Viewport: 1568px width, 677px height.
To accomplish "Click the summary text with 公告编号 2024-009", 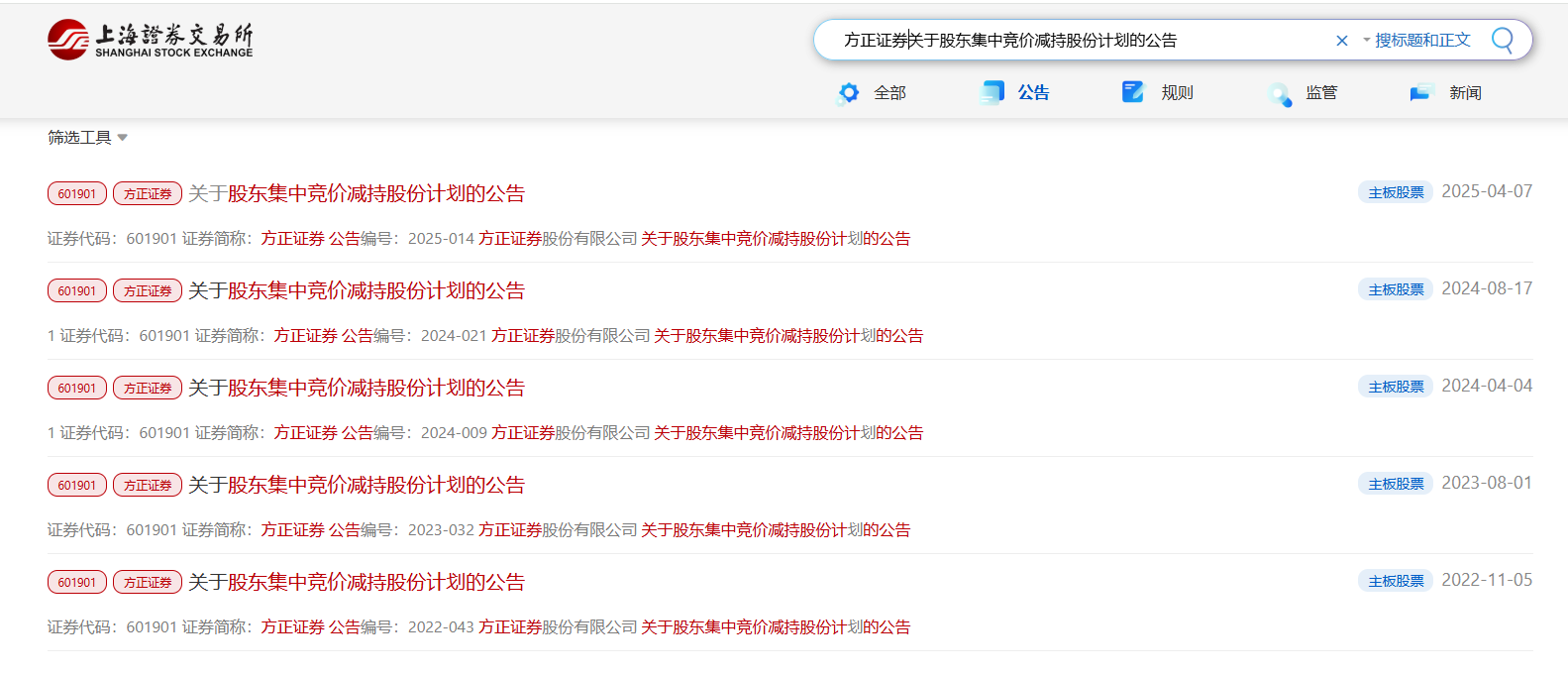I will (x=485, y=433).
